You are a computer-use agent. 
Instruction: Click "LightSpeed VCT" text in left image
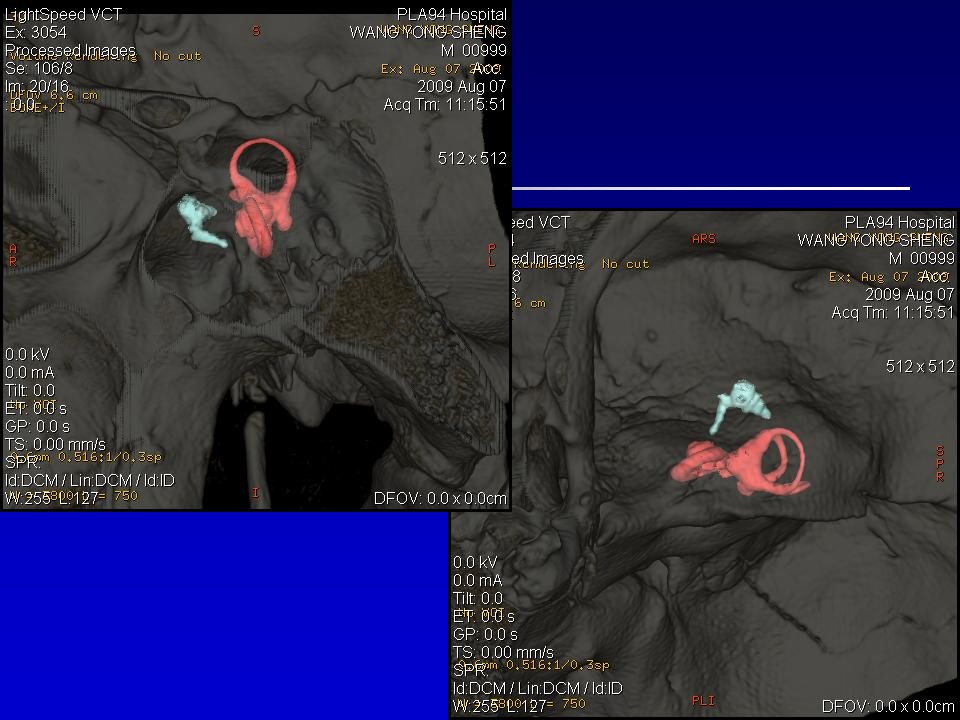point(63,15)
